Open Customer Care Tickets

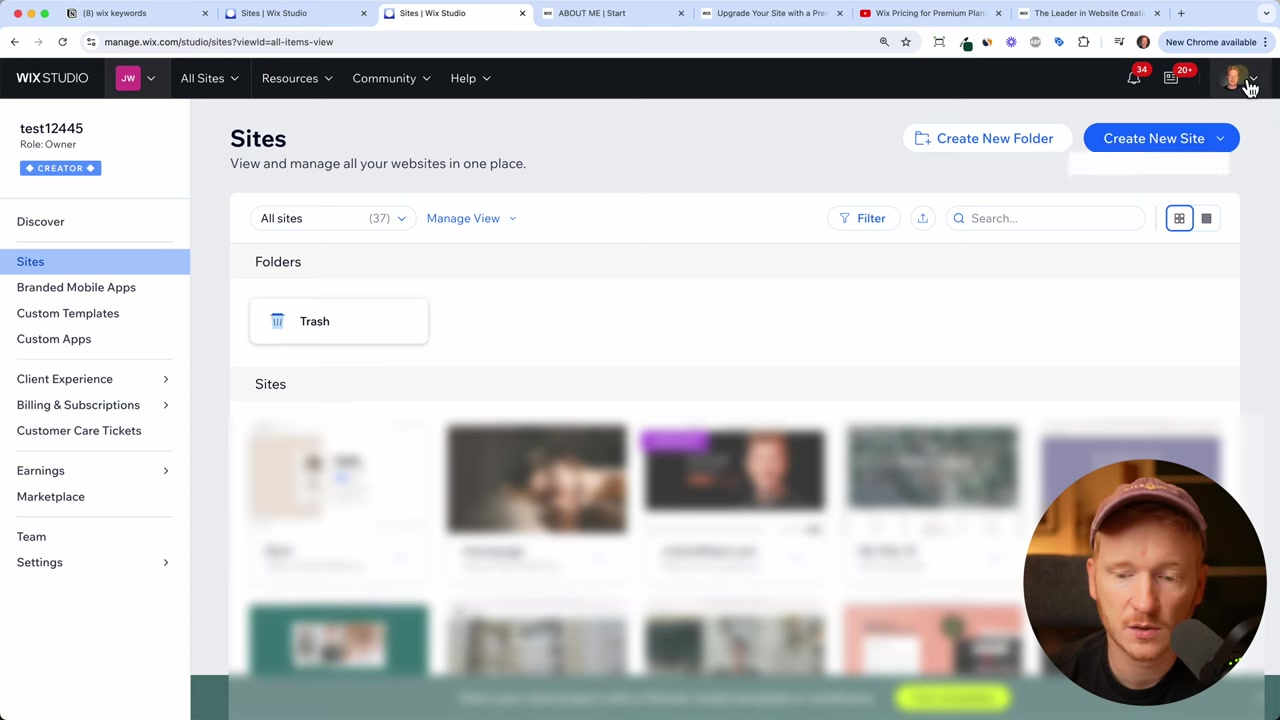(x=79, y=431)
